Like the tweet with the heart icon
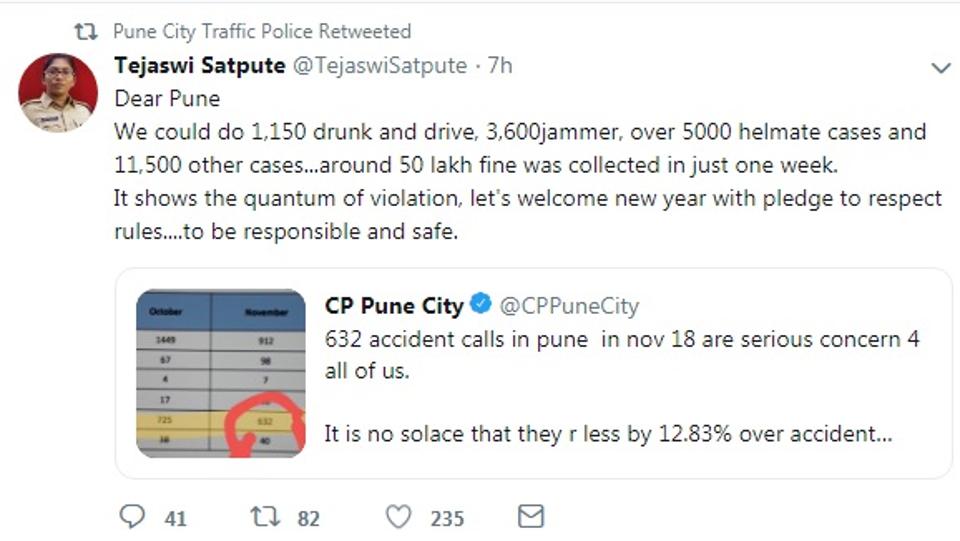Viewport: 960px width, 541px height. click(x=398, y=516)
